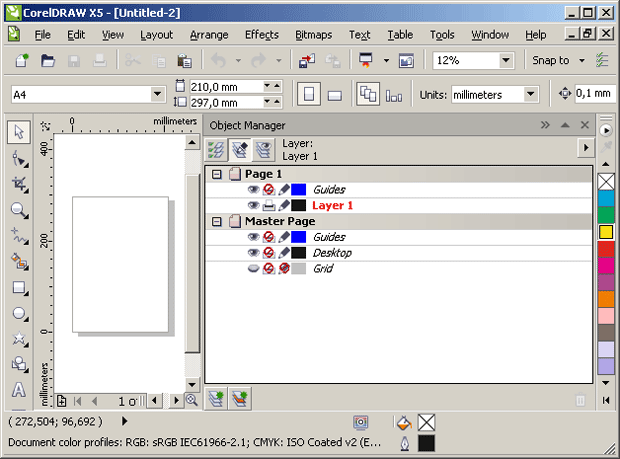Close the Object Manager docker
The height and width of the screenshot is (459, 620).
point(585,125)
